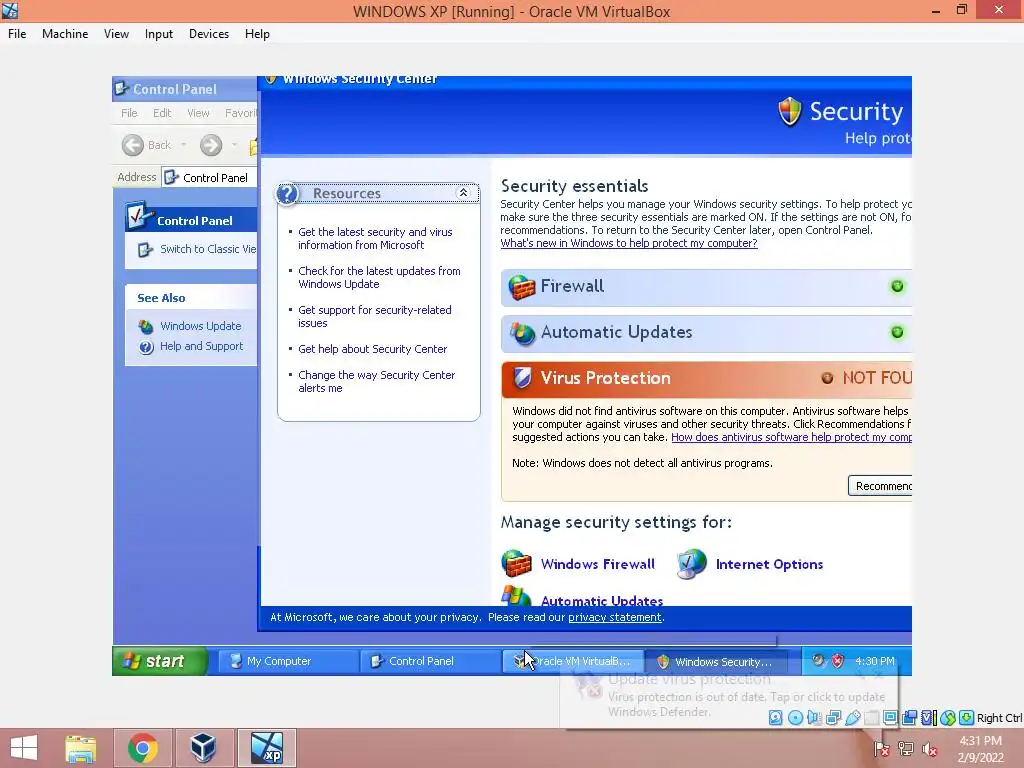Collapse the Resources panel chevron
Viewport: 1024px width, 768px height.
pyautogui.click(x=463, y=193)
